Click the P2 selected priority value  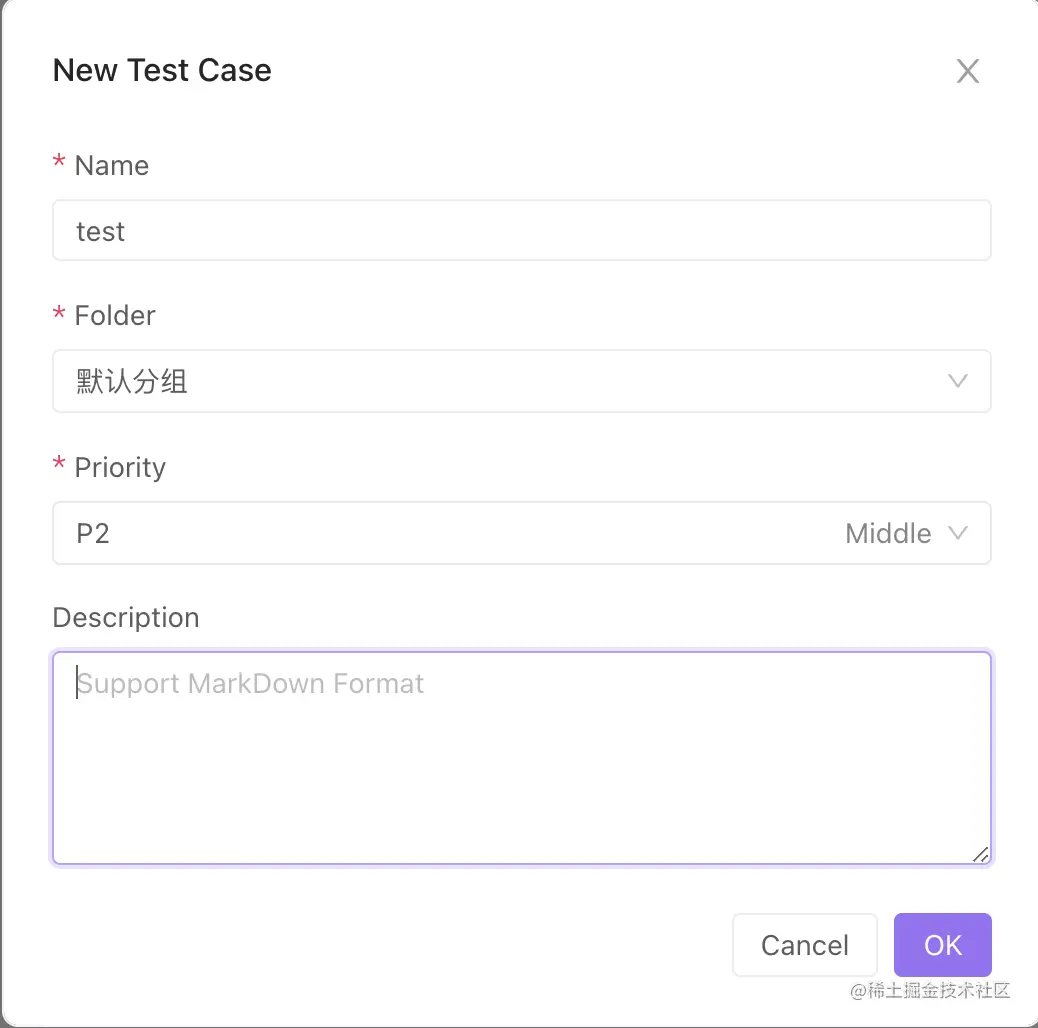click(93, 534)
